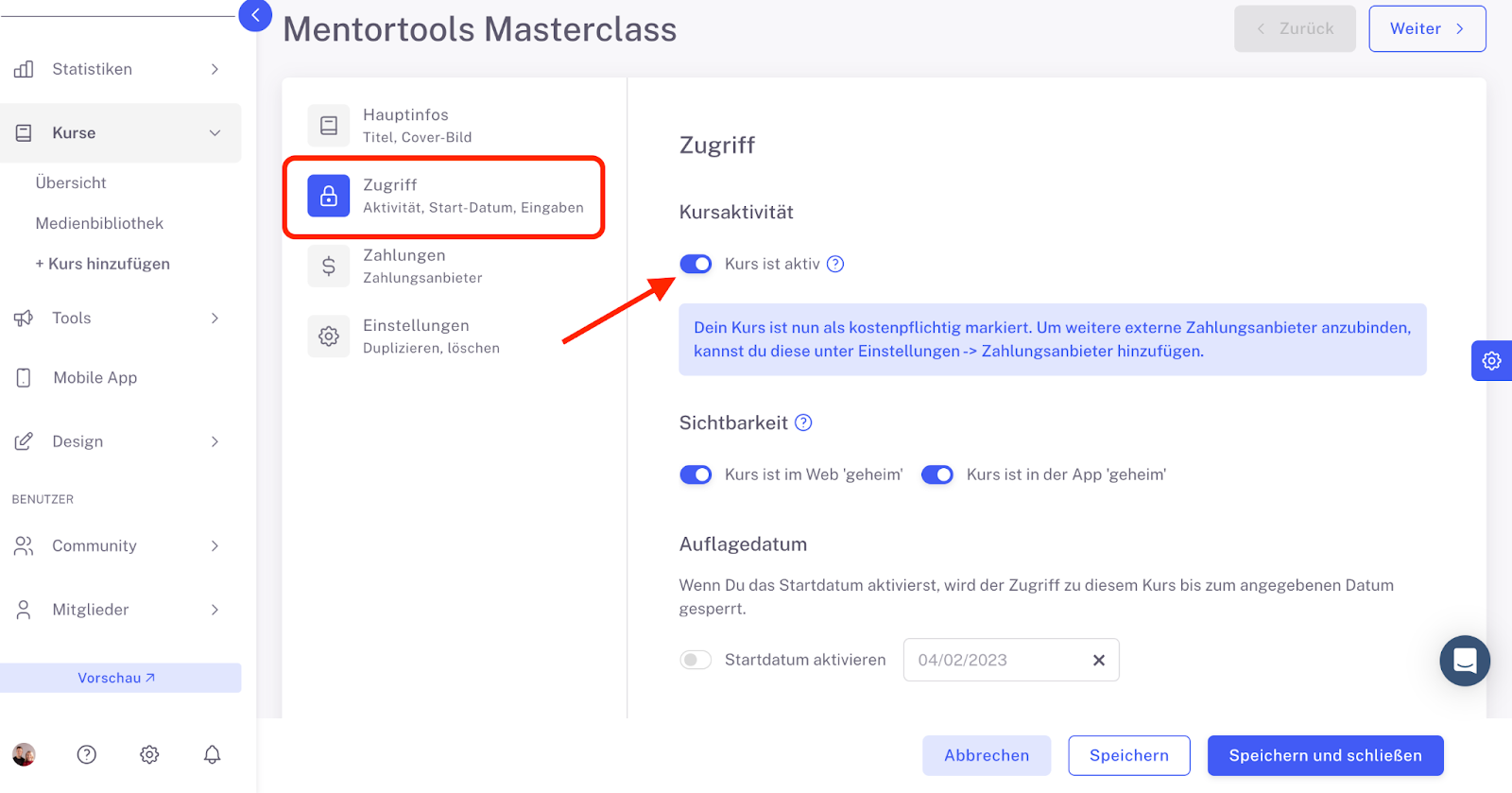The width and height of the screenshot is (1512, 793).
Task: Click the blue gear widget on right edge
Action: pyautogui.click(x=1492, y=361)
